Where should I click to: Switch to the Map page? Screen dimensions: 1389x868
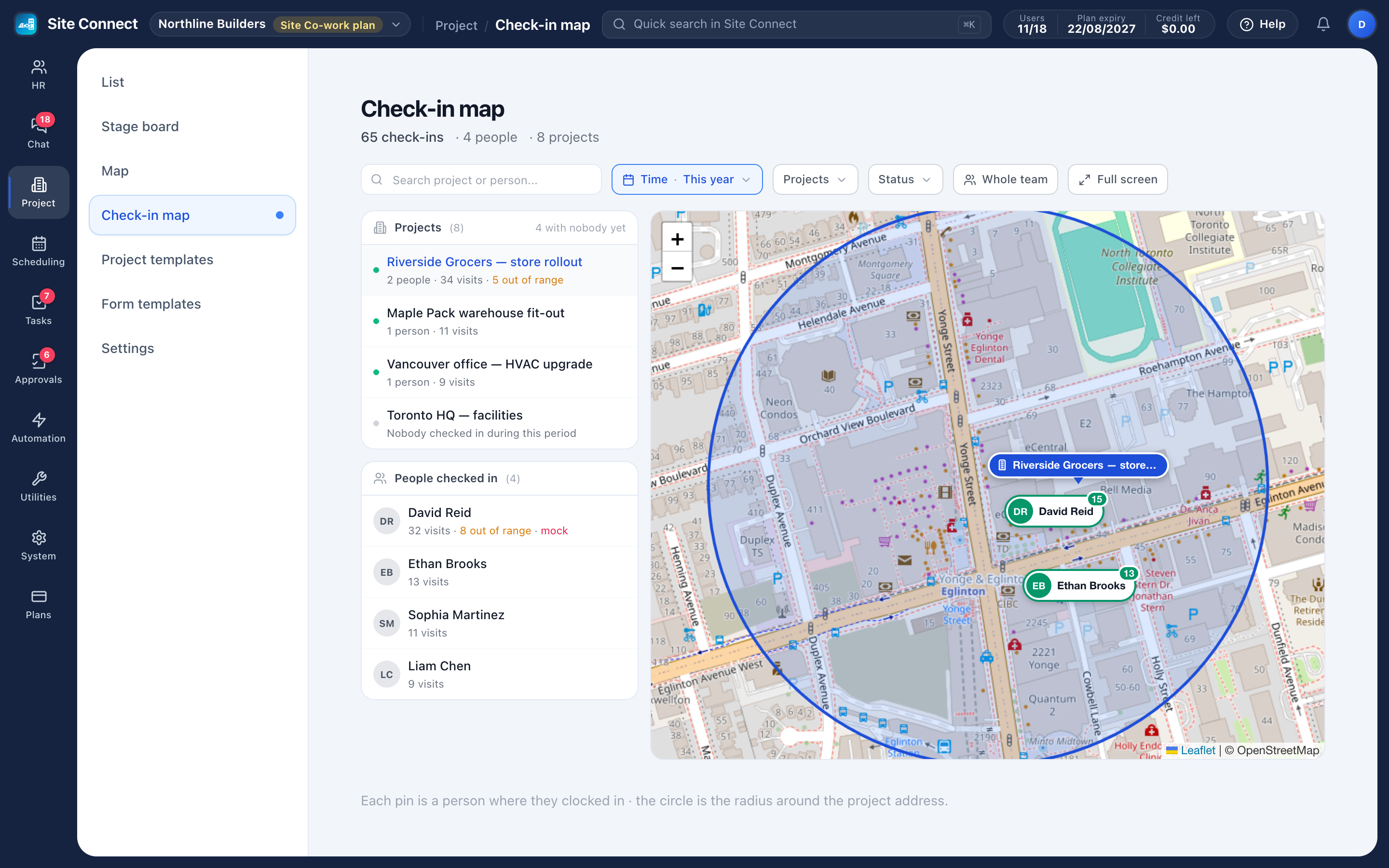click(192, 171)
